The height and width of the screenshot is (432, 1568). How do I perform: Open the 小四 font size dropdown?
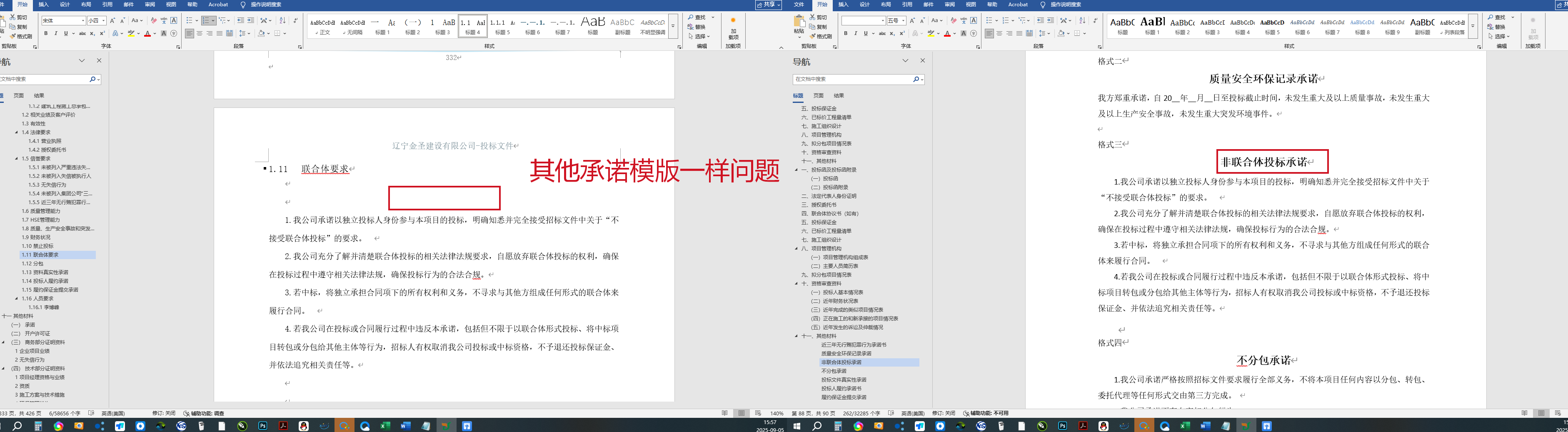(x=103, y=21)
